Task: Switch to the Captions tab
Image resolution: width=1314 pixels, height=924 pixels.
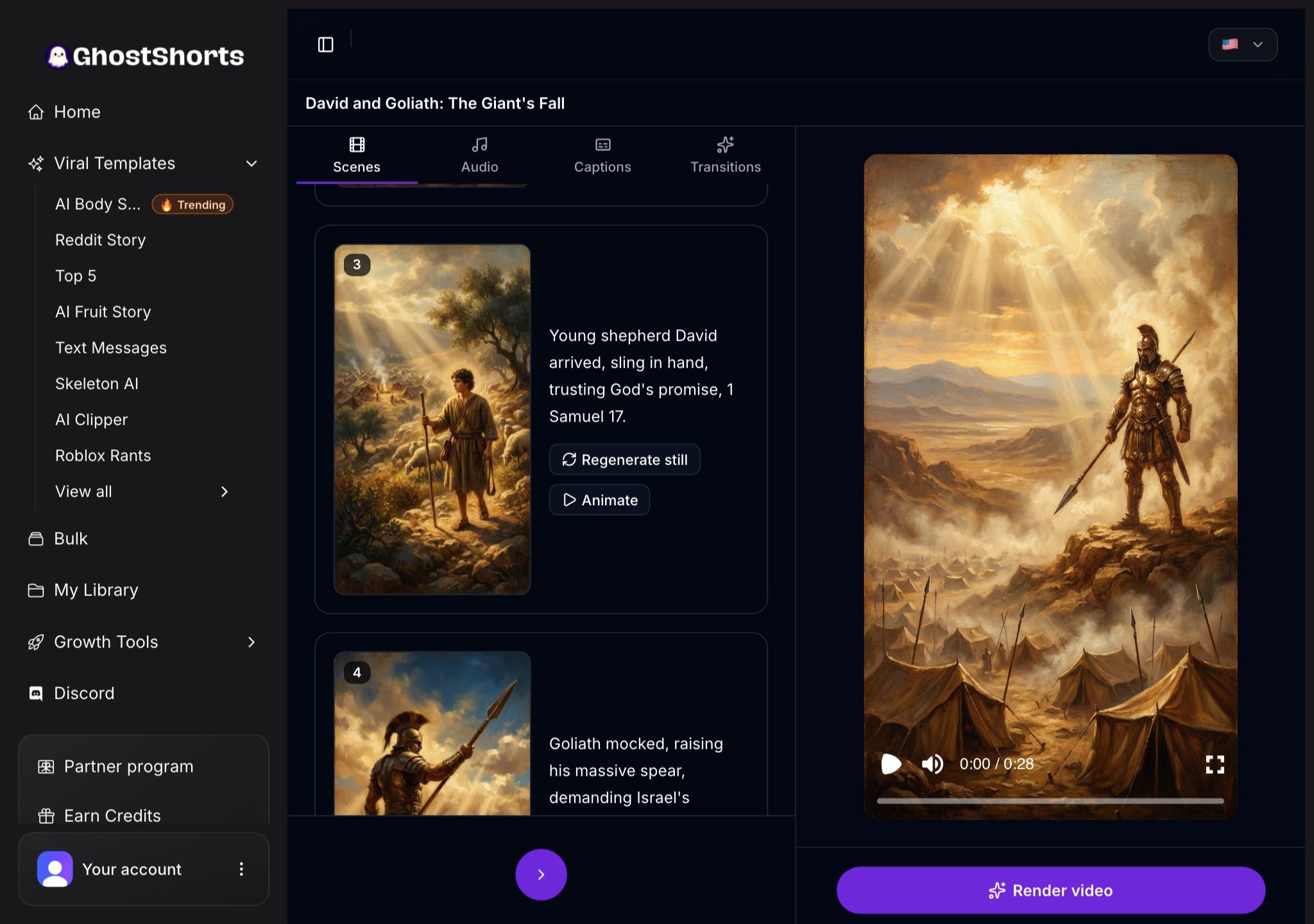Action: click(x=602, y=155)
